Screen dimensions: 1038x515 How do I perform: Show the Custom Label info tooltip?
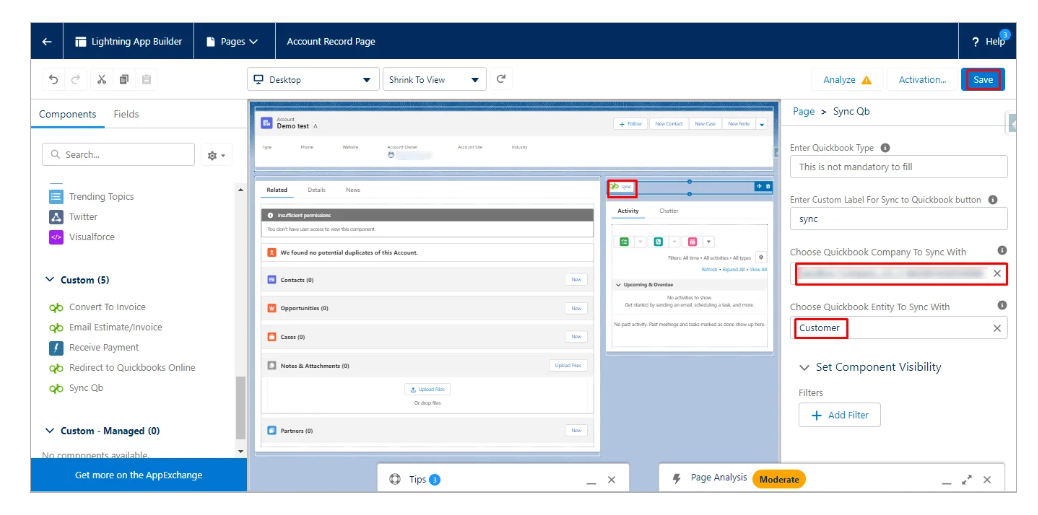click(993, 199)
